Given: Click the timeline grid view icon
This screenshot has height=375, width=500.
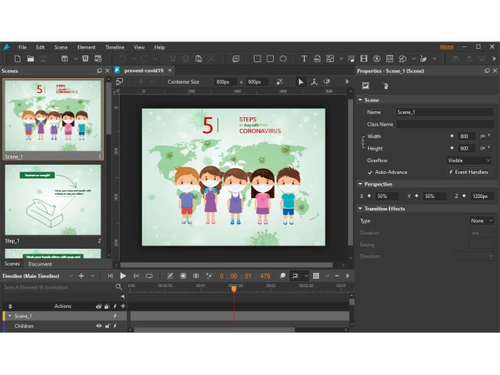Looking at the screenshot, I should (316, 276).
